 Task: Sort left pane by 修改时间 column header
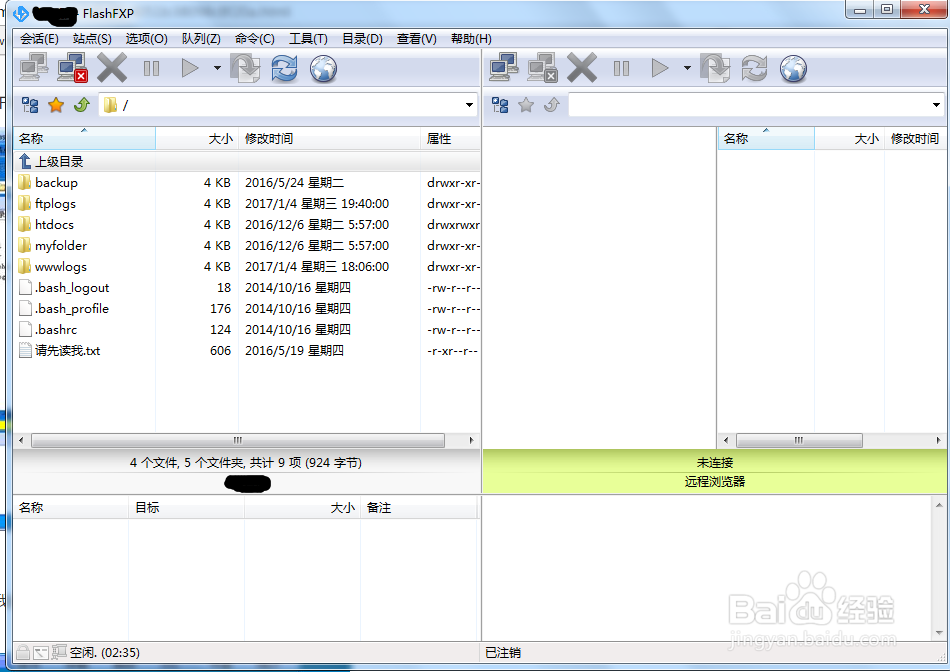click(330, 139)
